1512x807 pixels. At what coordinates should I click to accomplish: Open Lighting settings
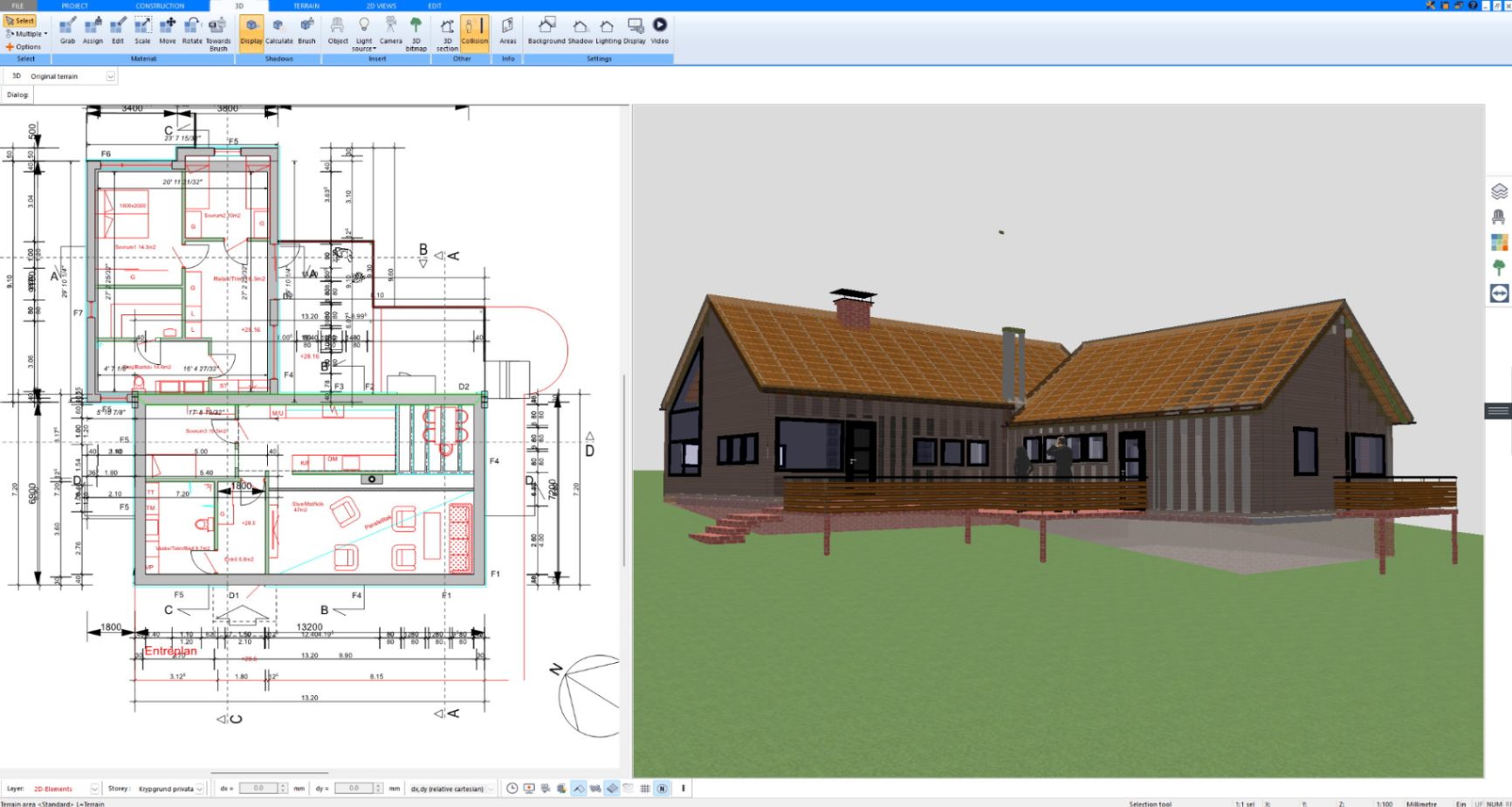608,31
